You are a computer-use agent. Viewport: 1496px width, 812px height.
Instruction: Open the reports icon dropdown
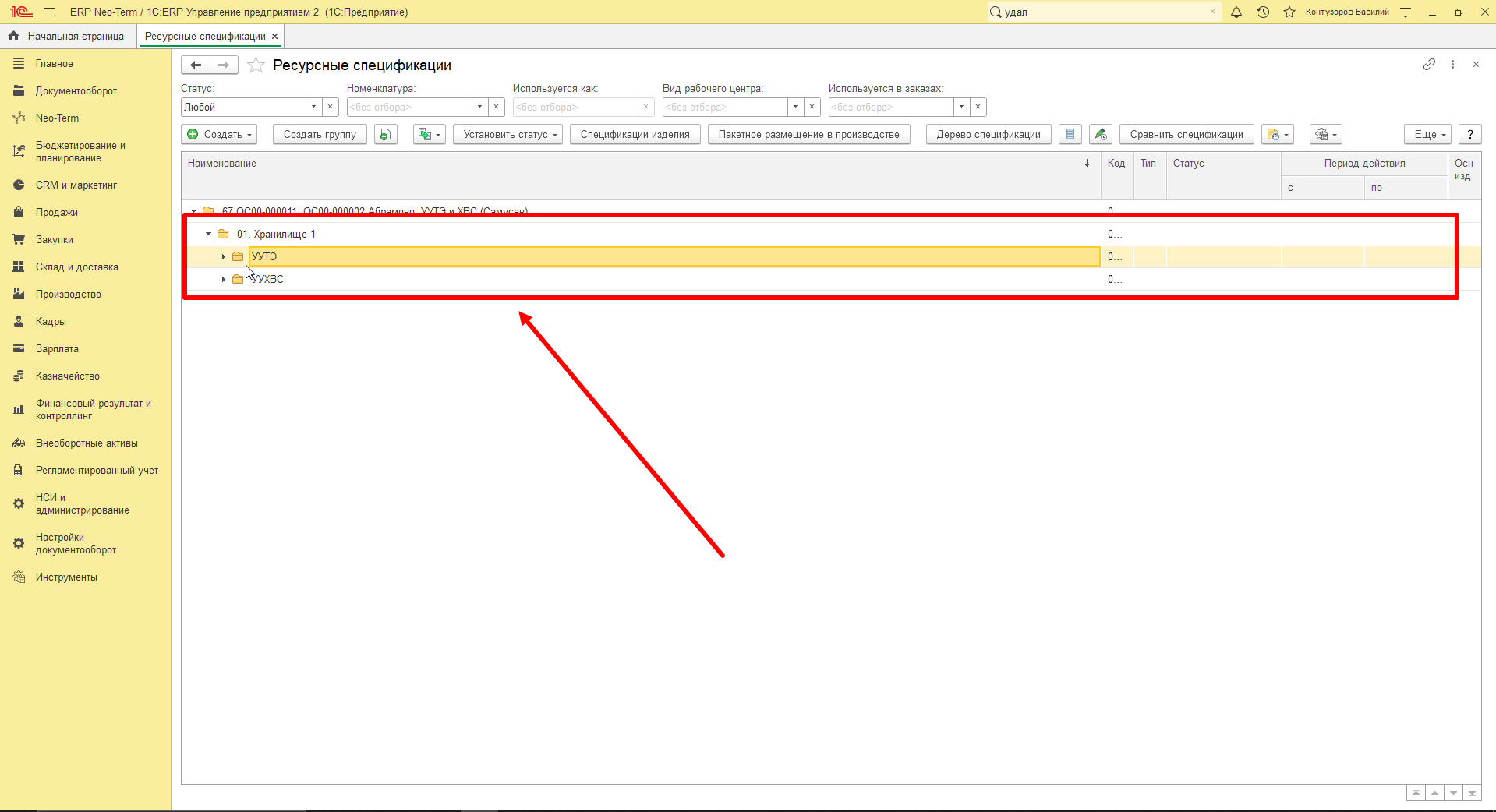point(1278,134)
